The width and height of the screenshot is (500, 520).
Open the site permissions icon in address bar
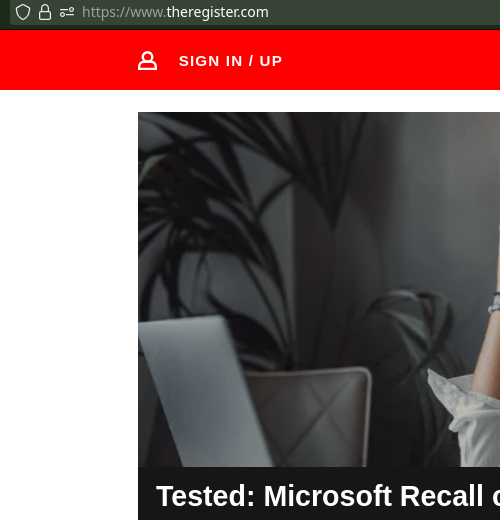67,12
